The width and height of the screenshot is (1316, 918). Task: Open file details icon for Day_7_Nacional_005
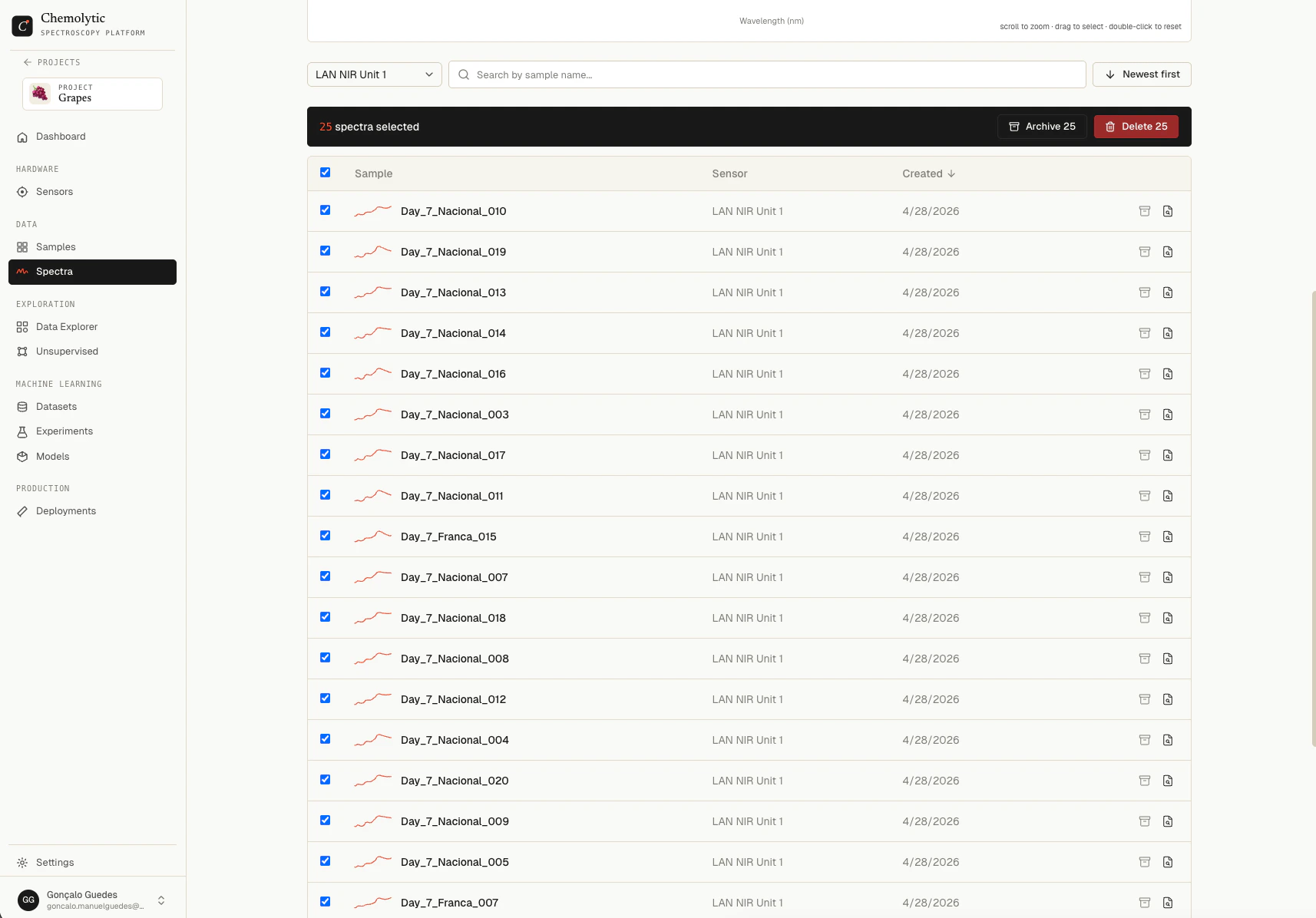[1168, 862]
